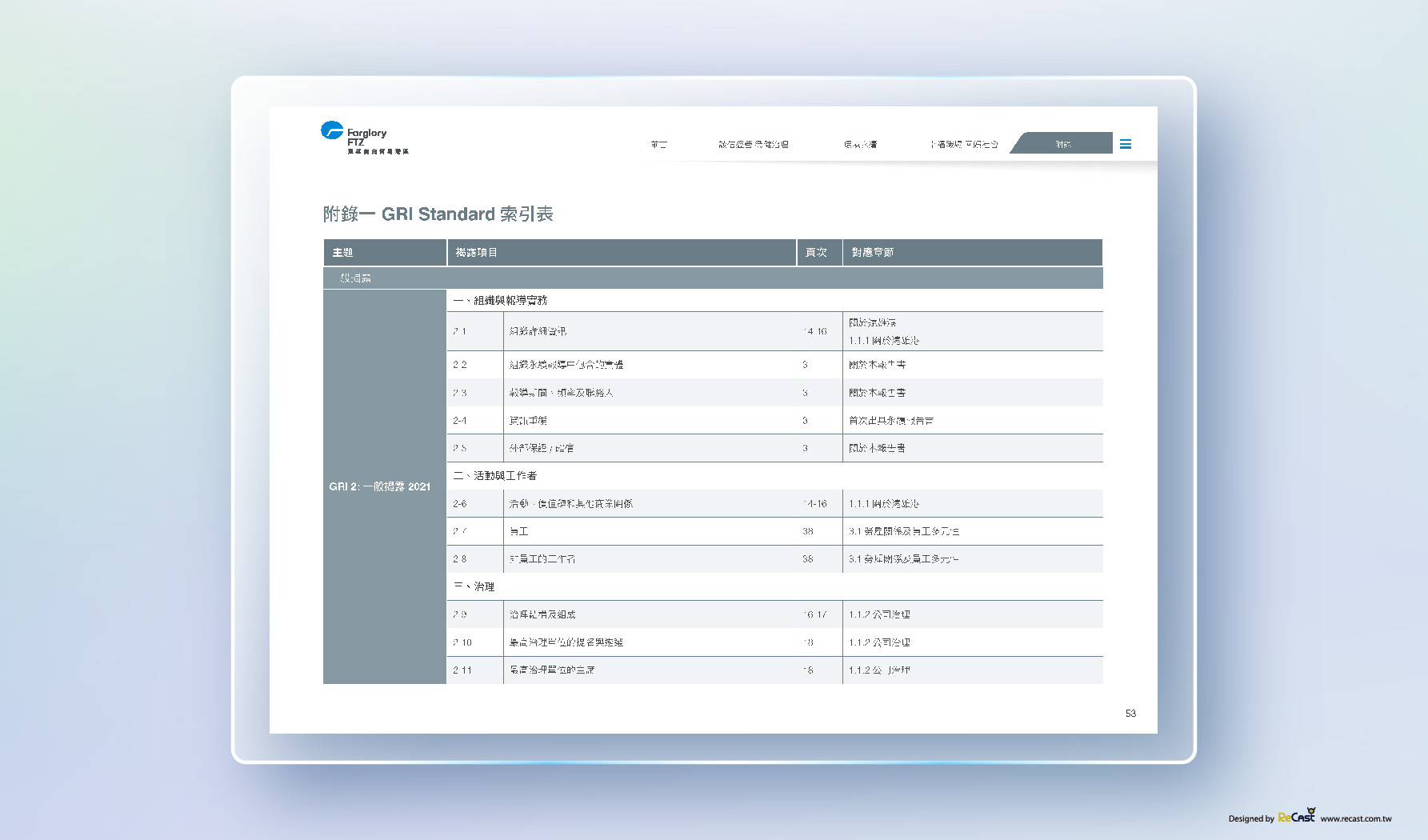This screenshot has width=1428, height=840.
Task: Click the Designed by footer text
Action: pos(1251,818)
